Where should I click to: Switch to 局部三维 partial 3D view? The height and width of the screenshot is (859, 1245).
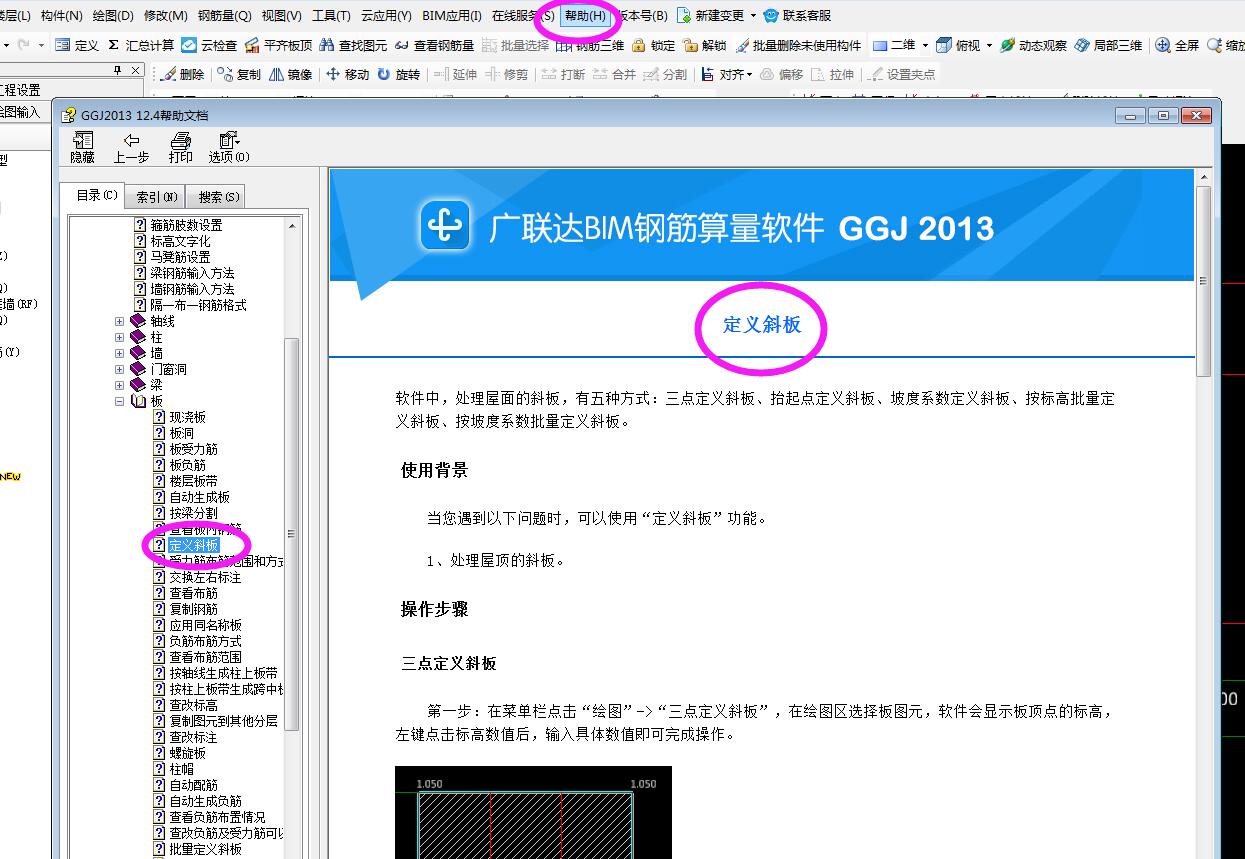pyautogui.click(x=1108, y=45)
